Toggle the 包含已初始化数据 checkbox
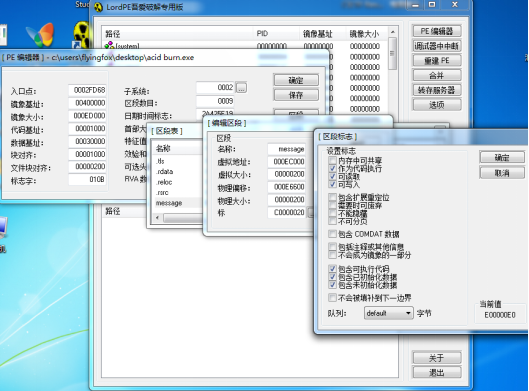The height and width of the screenshot is (391, 529). coord(332,277)
